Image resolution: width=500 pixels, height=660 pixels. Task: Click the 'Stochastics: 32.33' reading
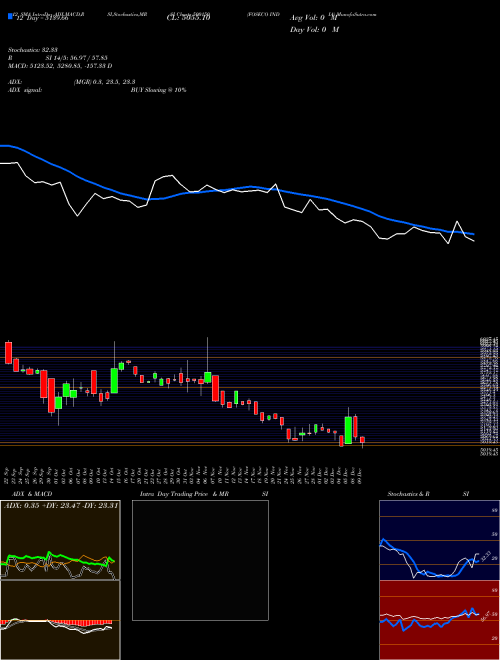[32, 50]
